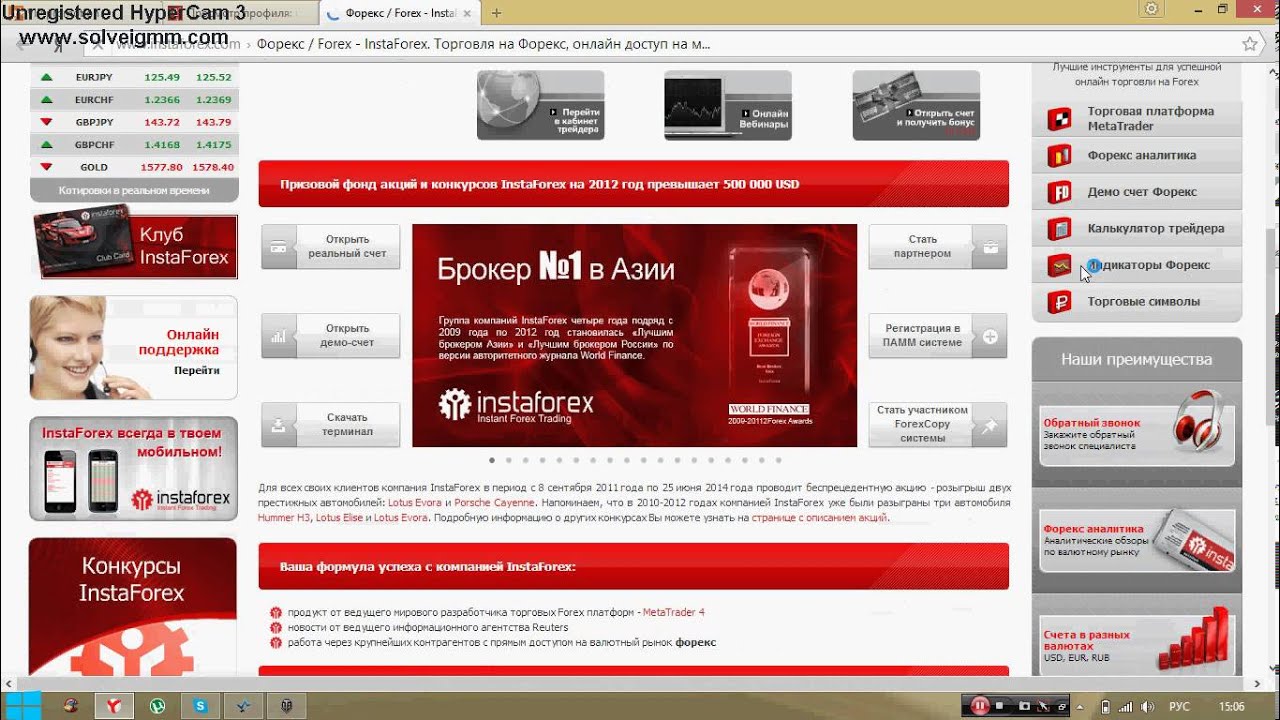Click Стать партнером button

[938, 247]
